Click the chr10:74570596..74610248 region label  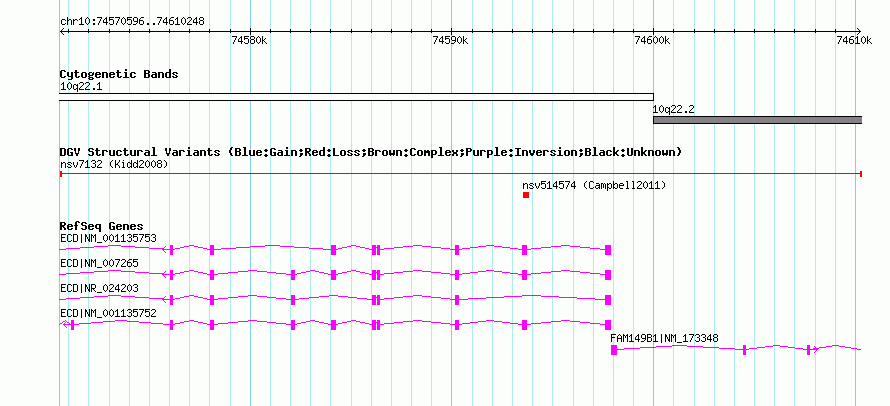[132, 22]
